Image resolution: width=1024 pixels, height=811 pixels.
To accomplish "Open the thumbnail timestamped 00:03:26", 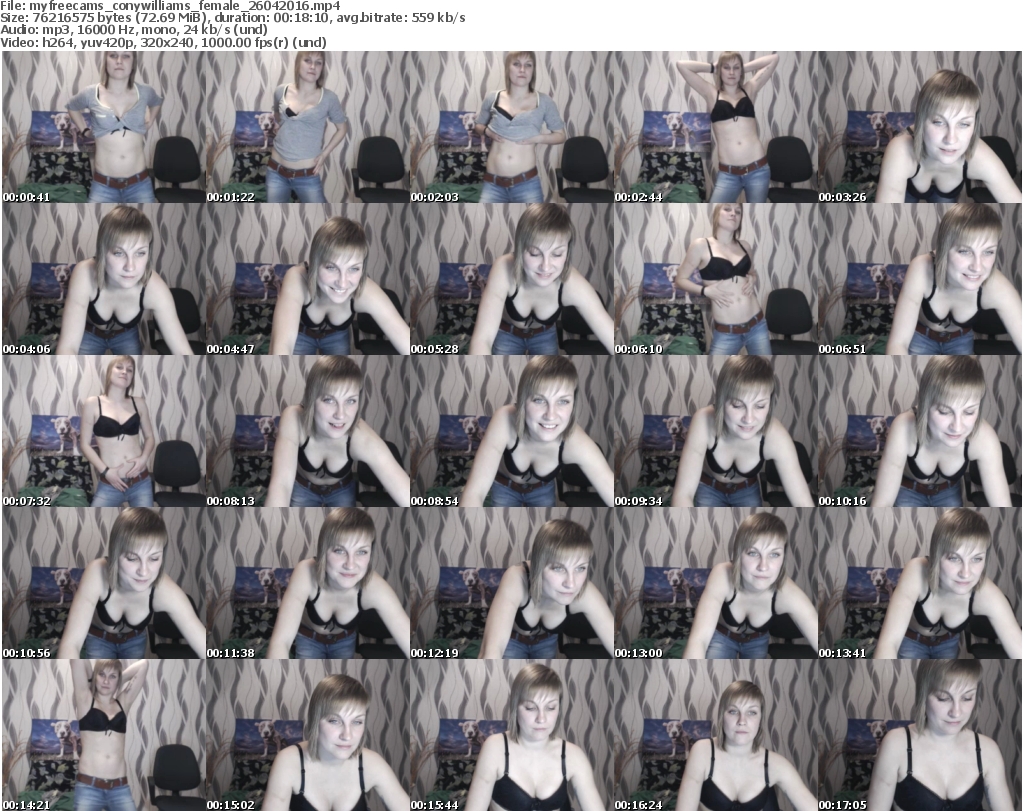I will 919,127.
